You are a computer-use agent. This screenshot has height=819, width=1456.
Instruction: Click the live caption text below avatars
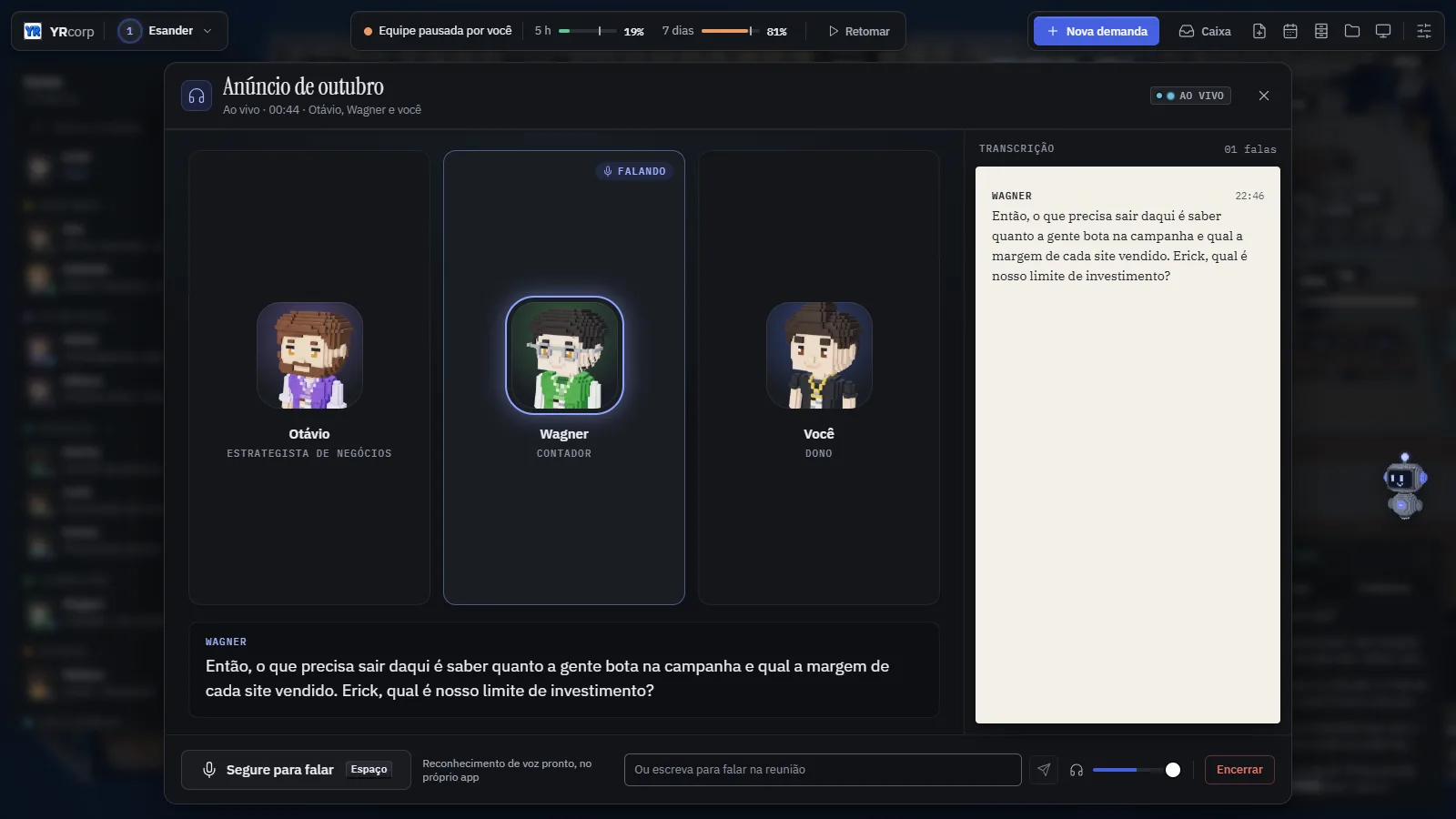click(x=547, y=678)
